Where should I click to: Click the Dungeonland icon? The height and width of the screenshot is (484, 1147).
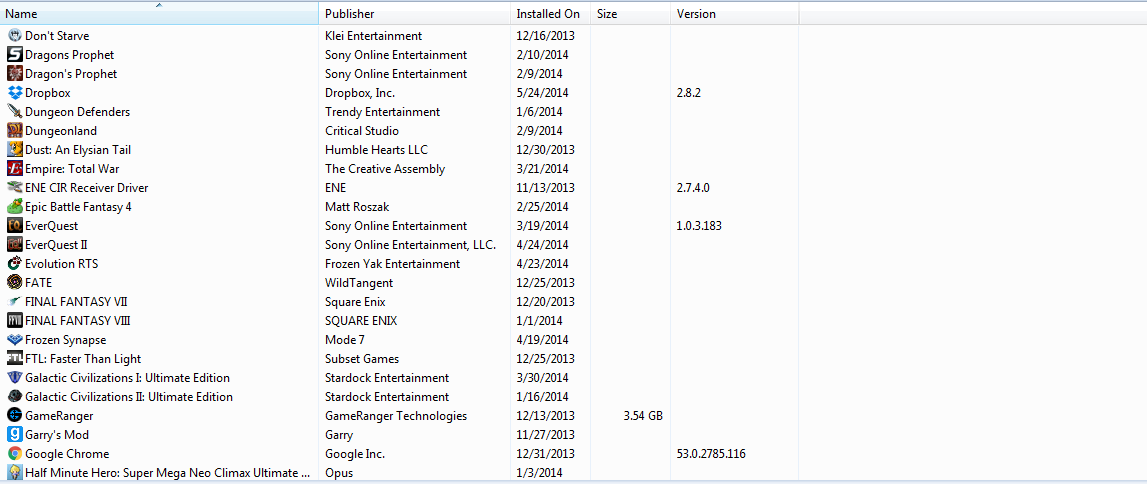pyautogui.click(x=15, y=130)
